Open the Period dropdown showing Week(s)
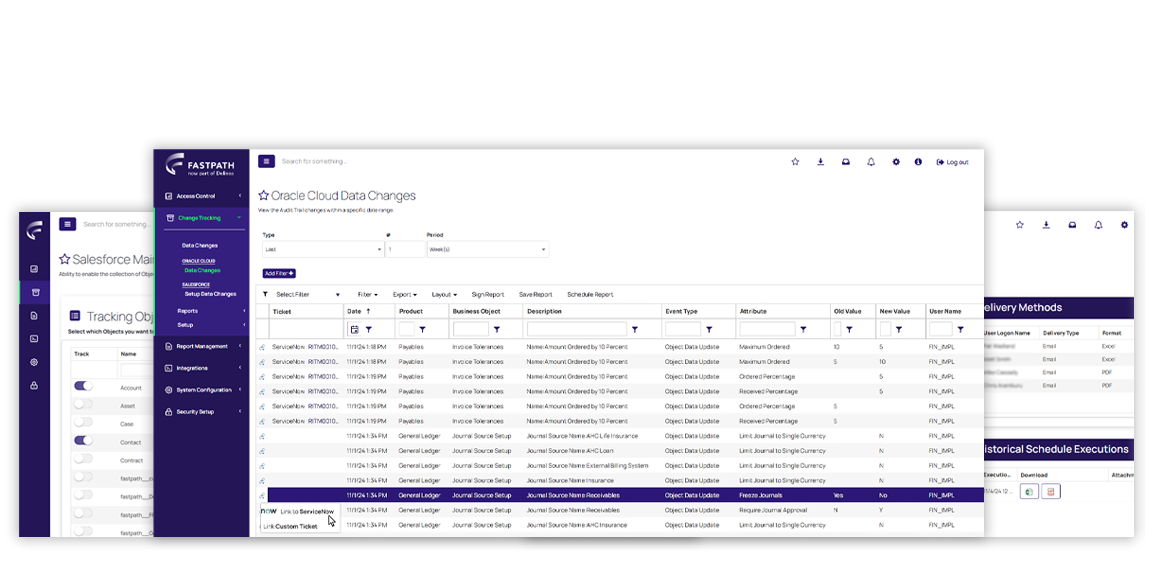The image size is (1149, 573). coord(487,249)
